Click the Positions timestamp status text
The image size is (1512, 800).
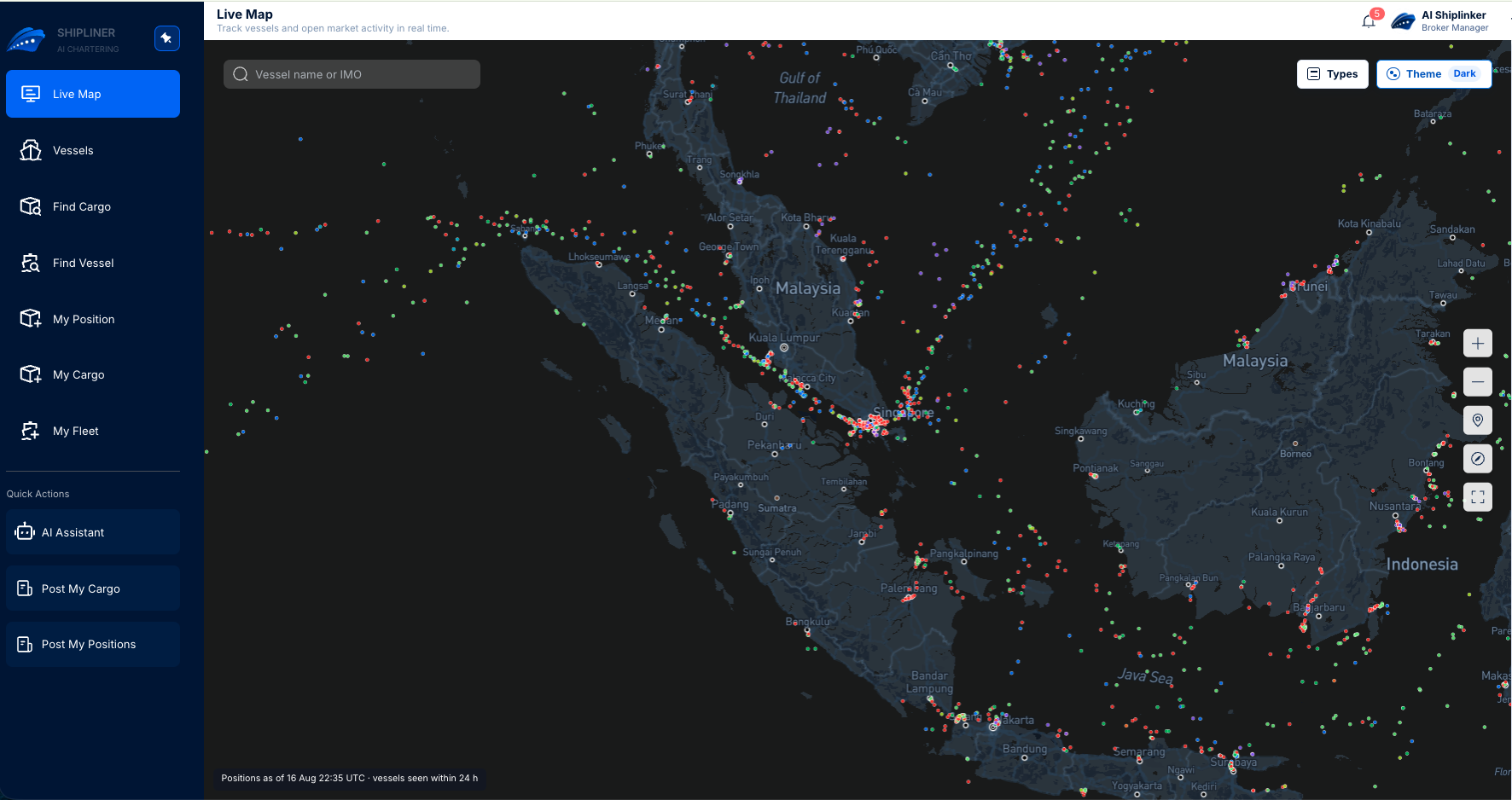coord(349,778)
